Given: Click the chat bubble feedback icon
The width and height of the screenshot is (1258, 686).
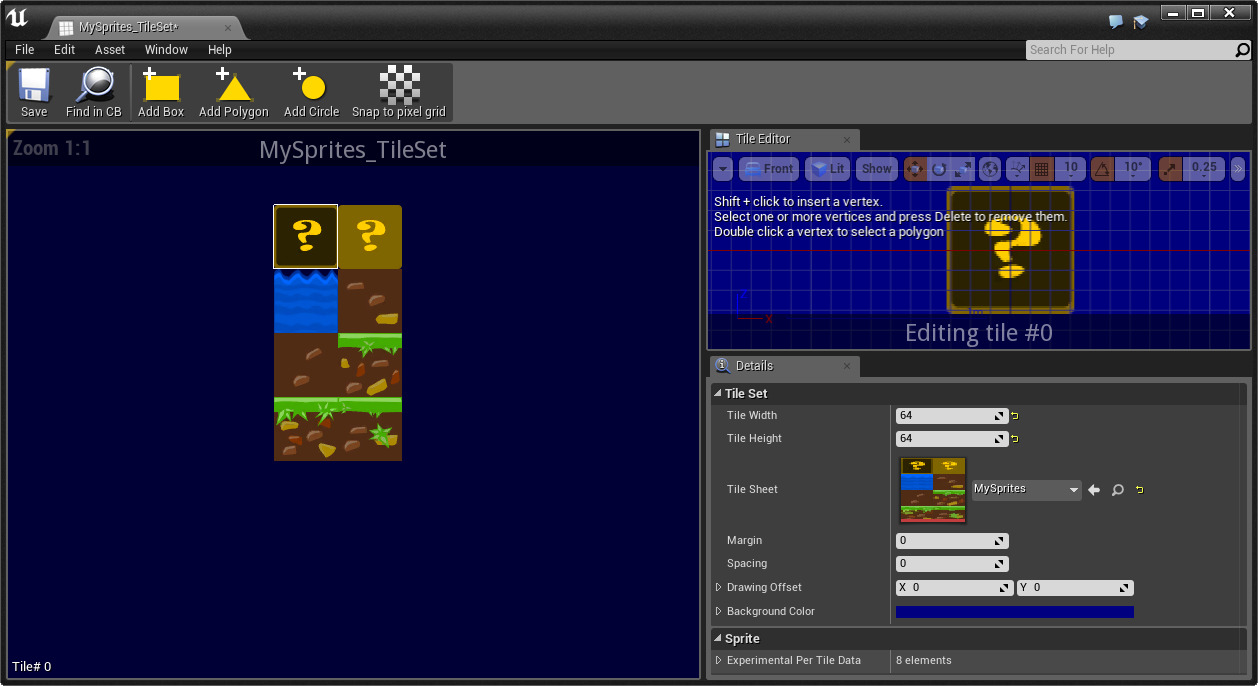Looking at the screenshot, I should [x=1117, y=21].
